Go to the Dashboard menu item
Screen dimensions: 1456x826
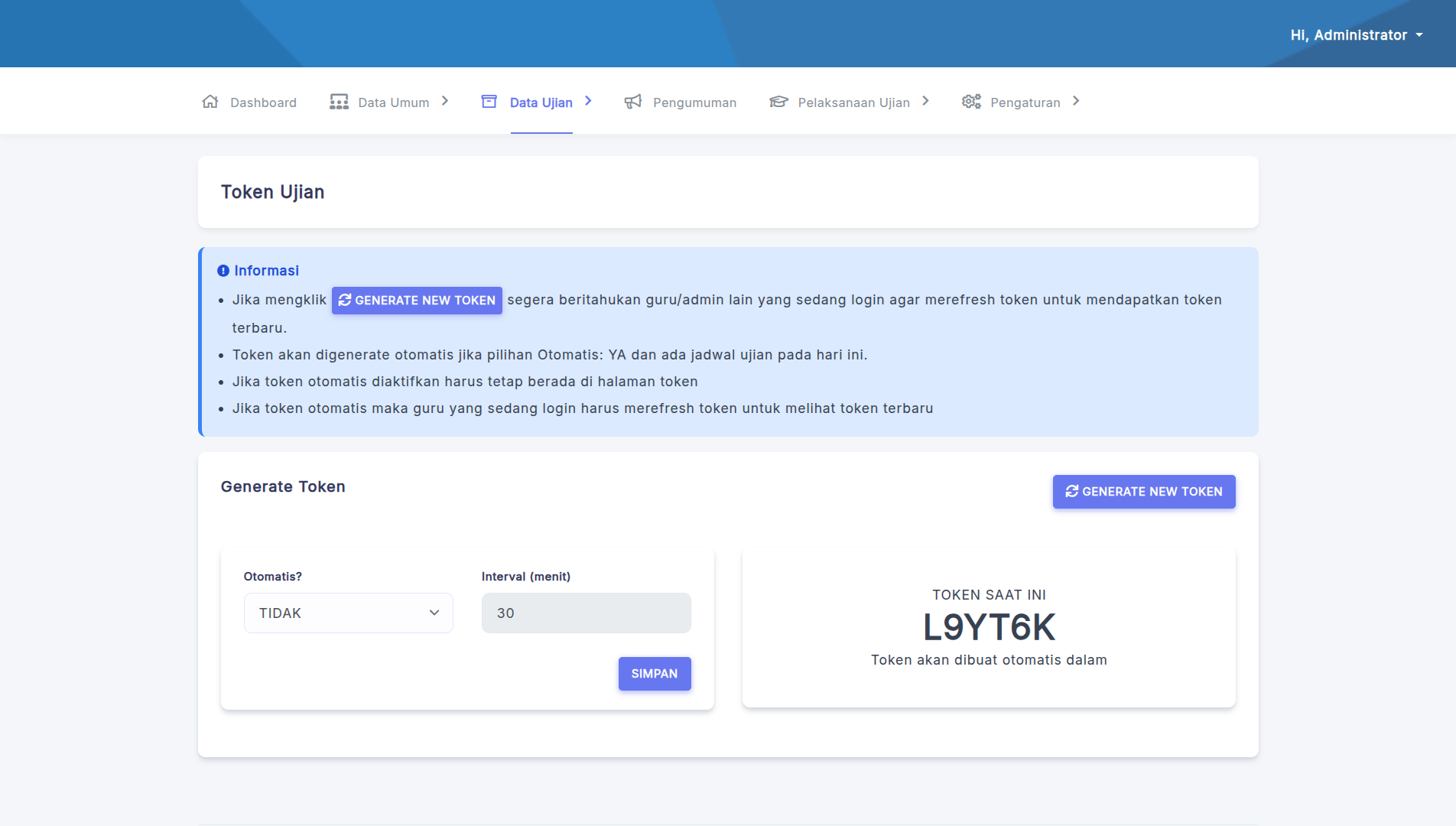(x=263, y=102)
